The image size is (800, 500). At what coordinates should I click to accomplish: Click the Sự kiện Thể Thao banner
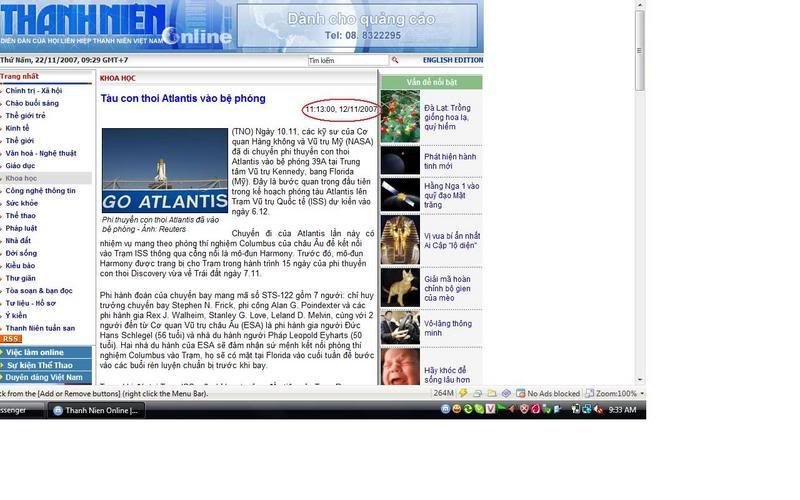click(46, 365)
